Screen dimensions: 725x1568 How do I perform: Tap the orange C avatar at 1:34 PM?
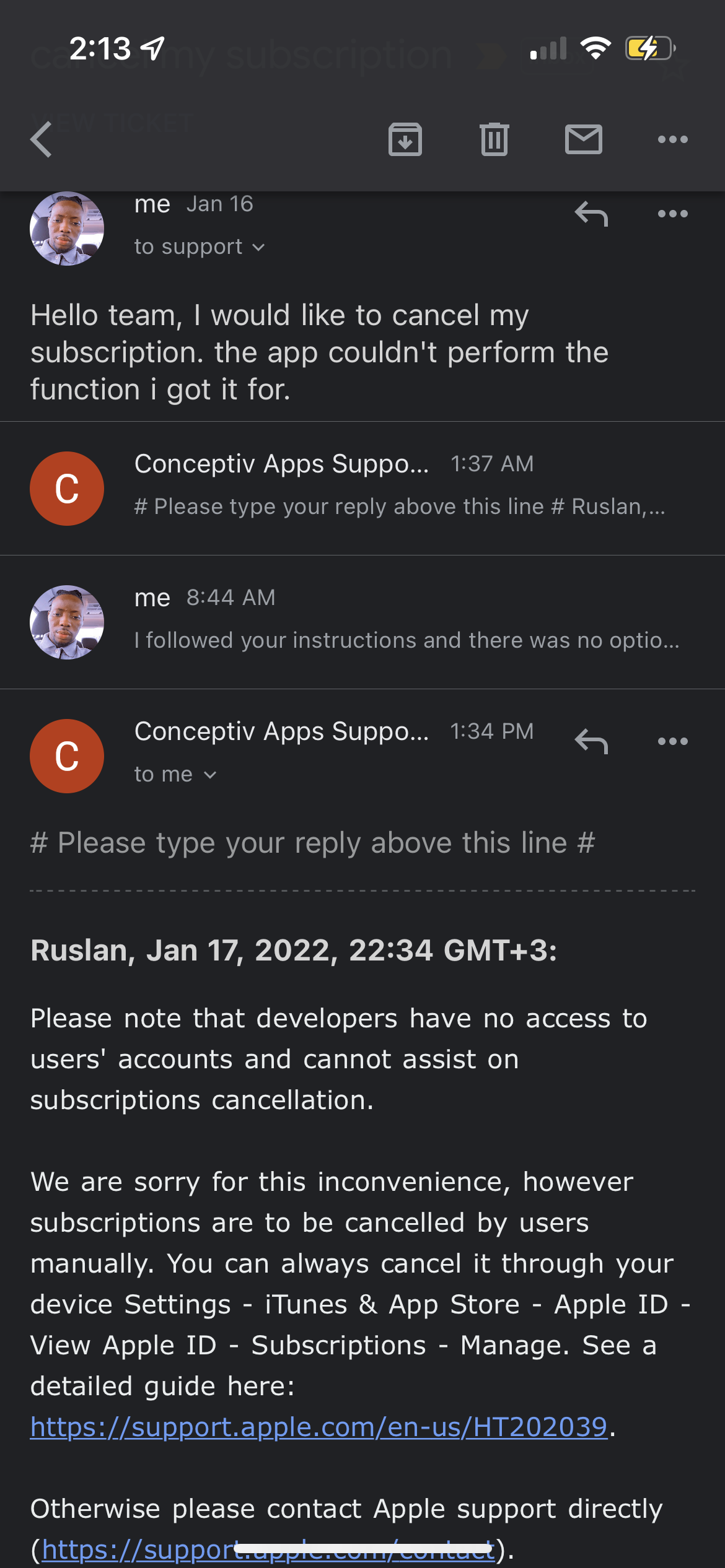click(x=67, y=756)
